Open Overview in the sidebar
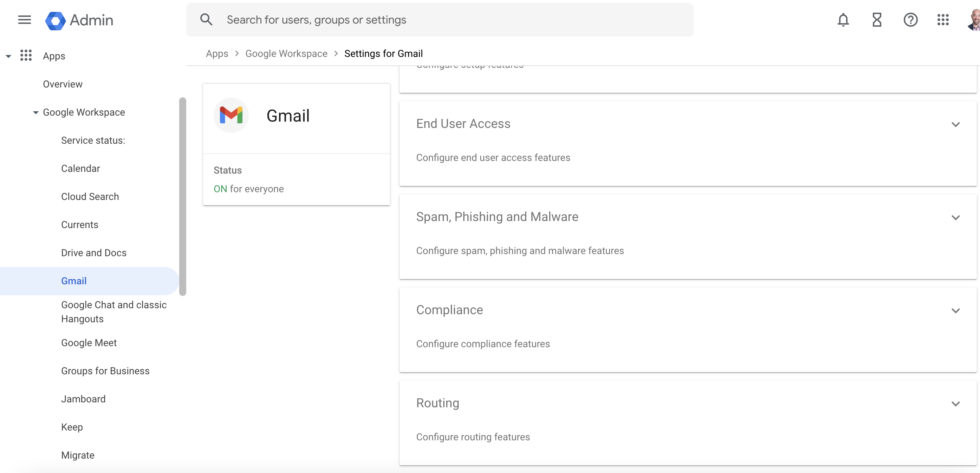This screenshot has width=980, height=473. [x=62, y=84]
